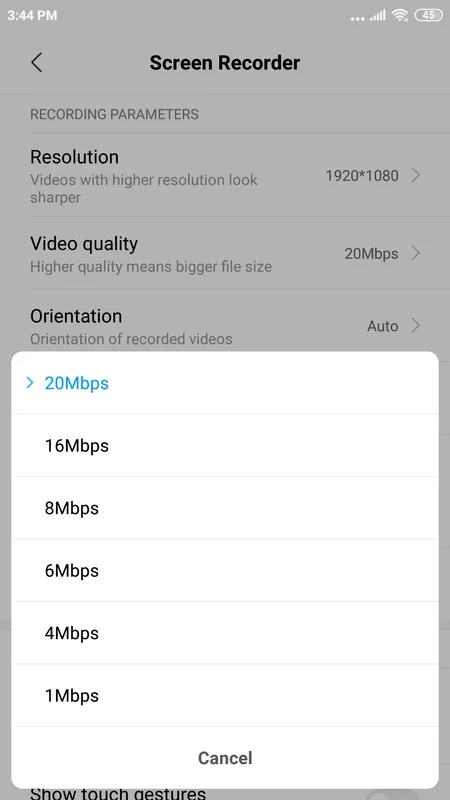Open Orientation setting chevron

click(x=416, y=326)
